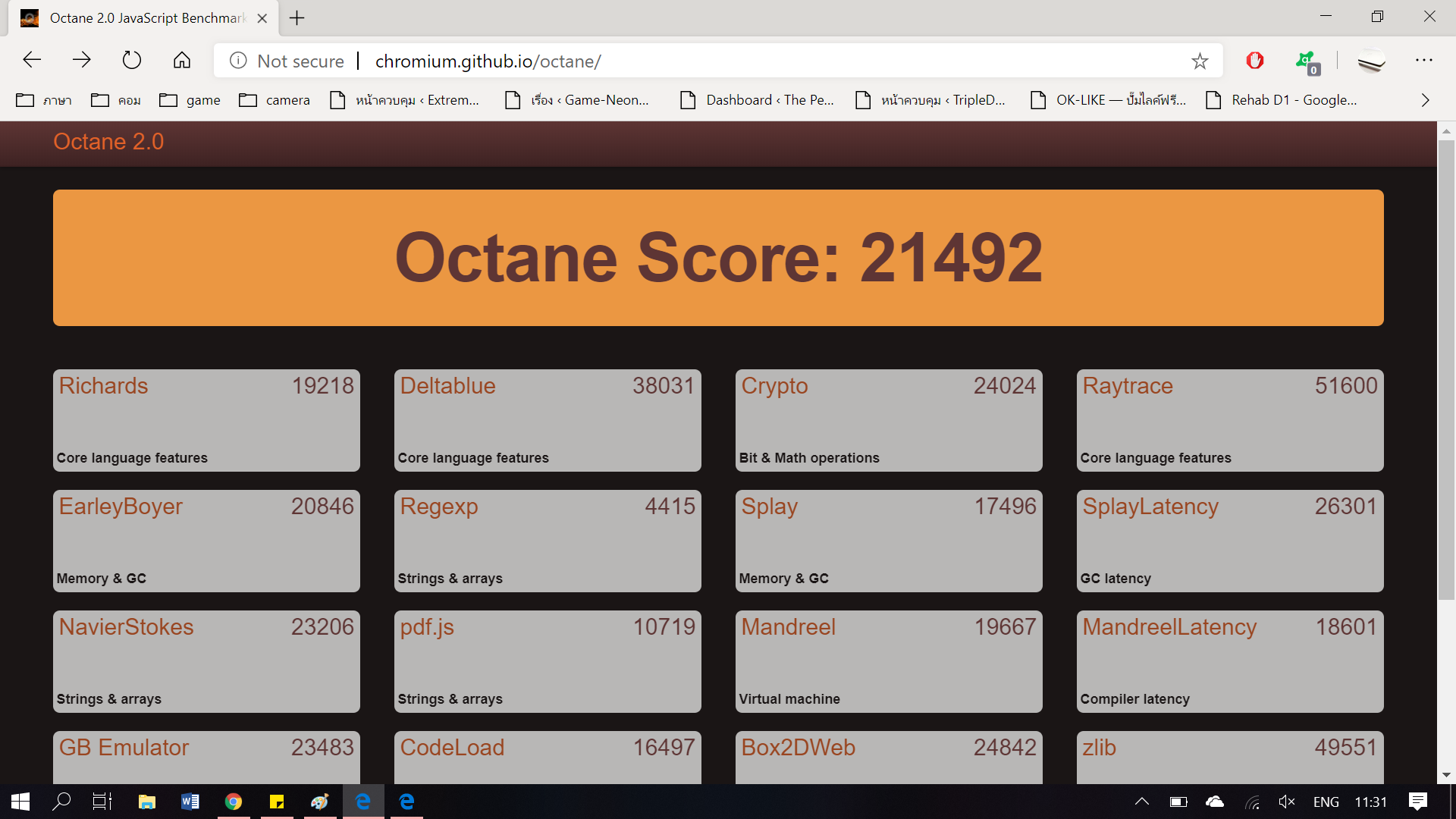Open the CodeLoad benchmark card
The width and height of the screenshot is (1456, 819).
[x=548, y=757]
